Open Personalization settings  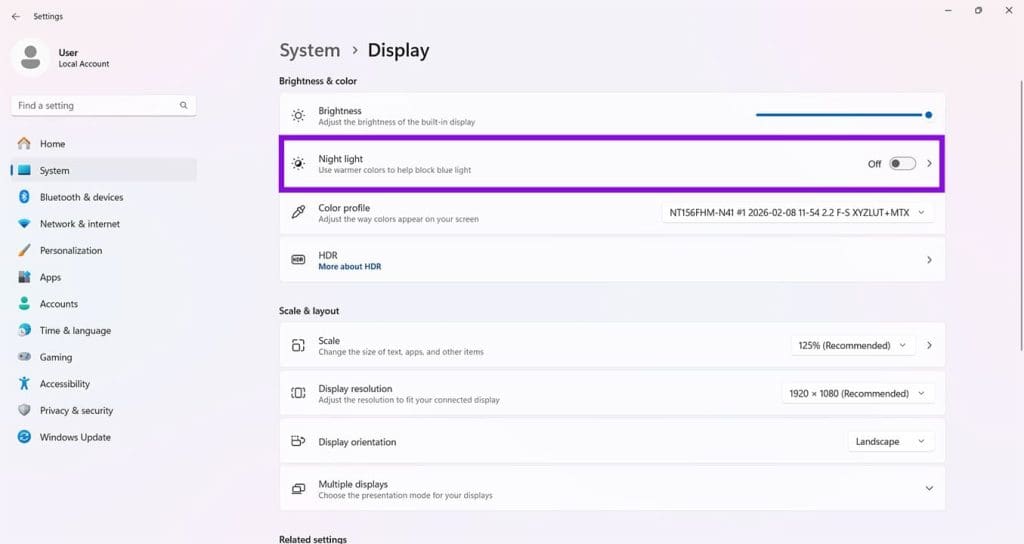click(x=103, y=250)
